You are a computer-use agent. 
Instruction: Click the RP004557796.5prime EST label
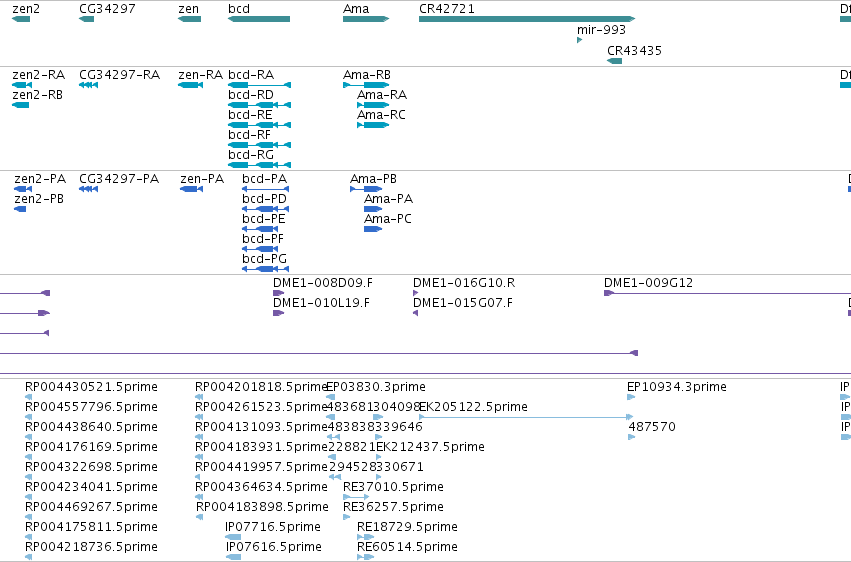(x=91, y=407)
